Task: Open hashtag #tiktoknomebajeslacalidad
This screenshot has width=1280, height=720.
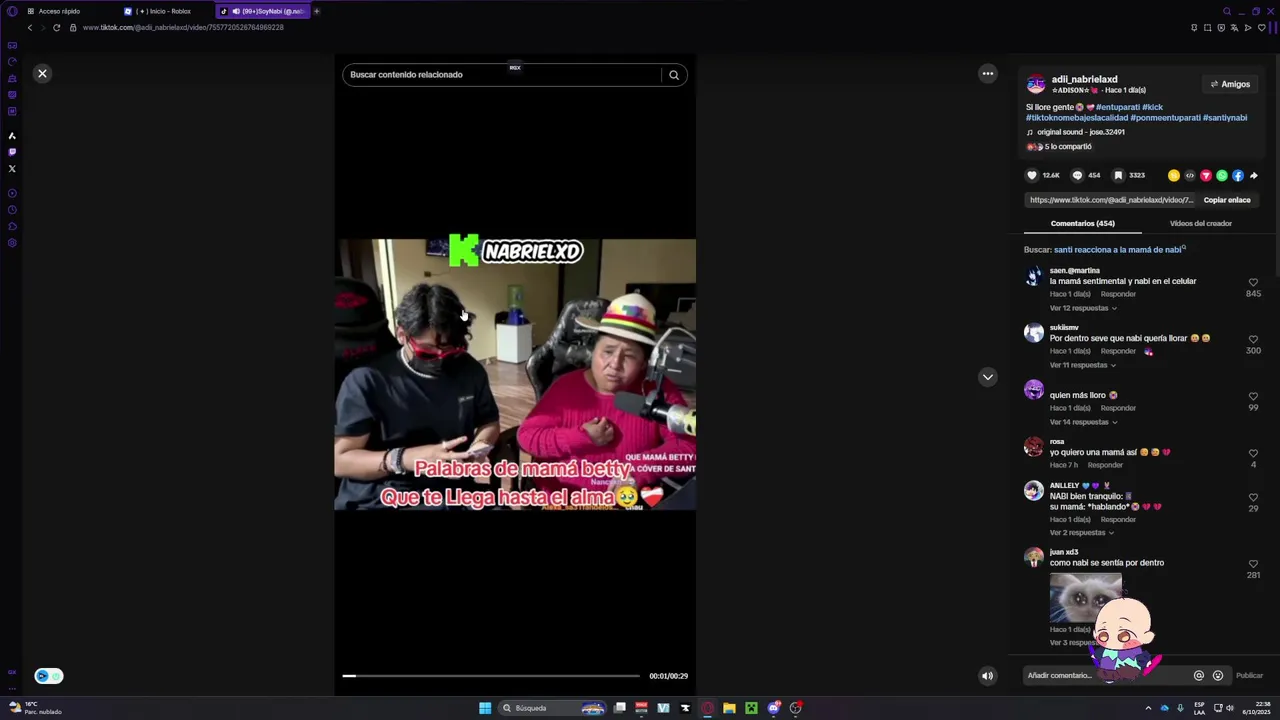Action: 1077,118
